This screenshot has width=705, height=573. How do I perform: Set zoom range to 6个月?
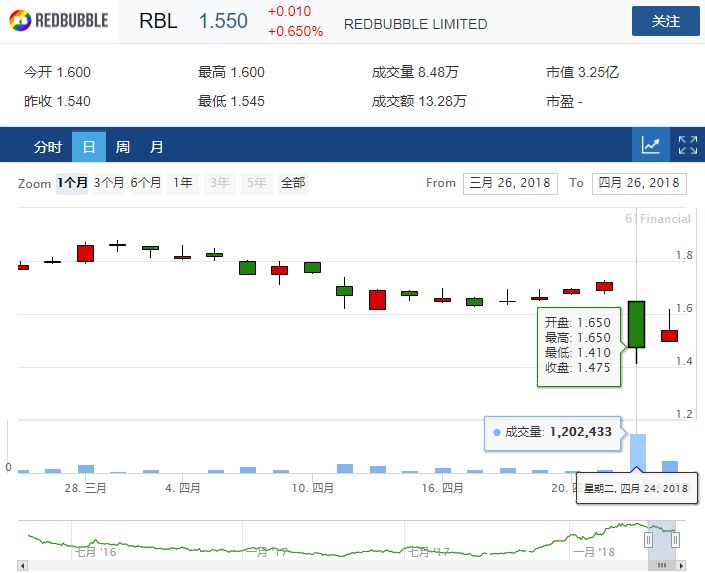click(146, 183)
